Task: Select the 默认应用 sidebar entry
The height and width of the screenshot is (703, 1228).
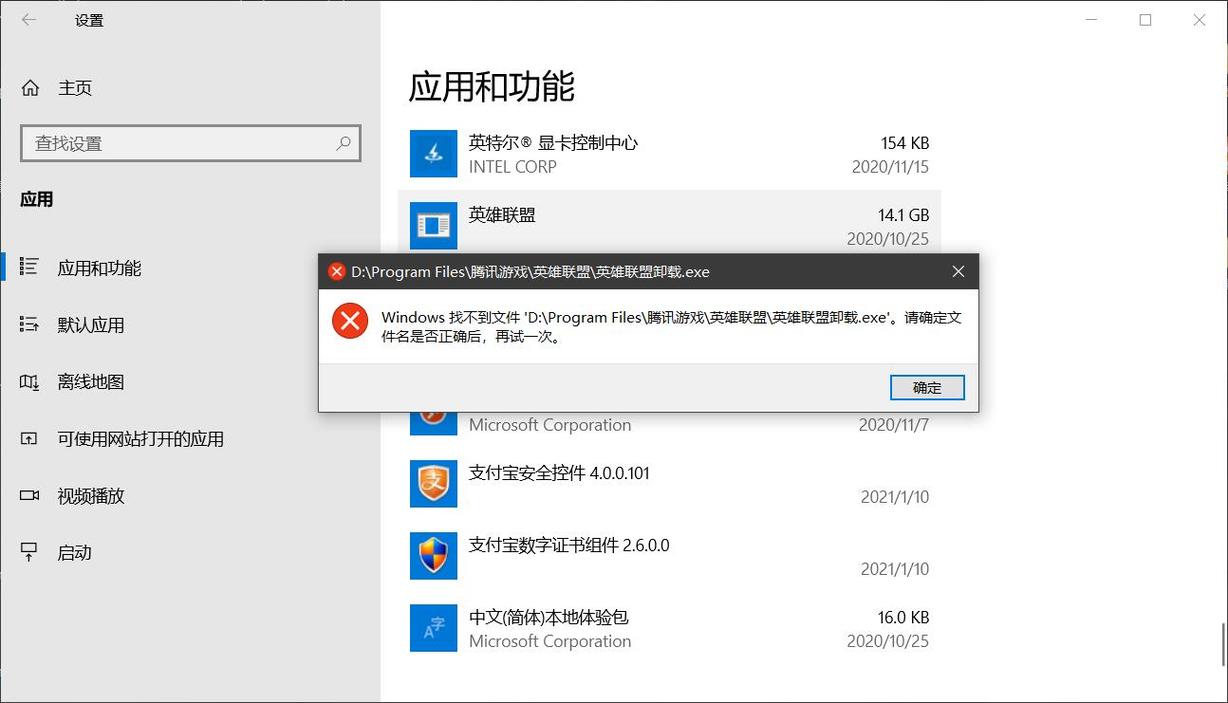Action: pos(100,324)
